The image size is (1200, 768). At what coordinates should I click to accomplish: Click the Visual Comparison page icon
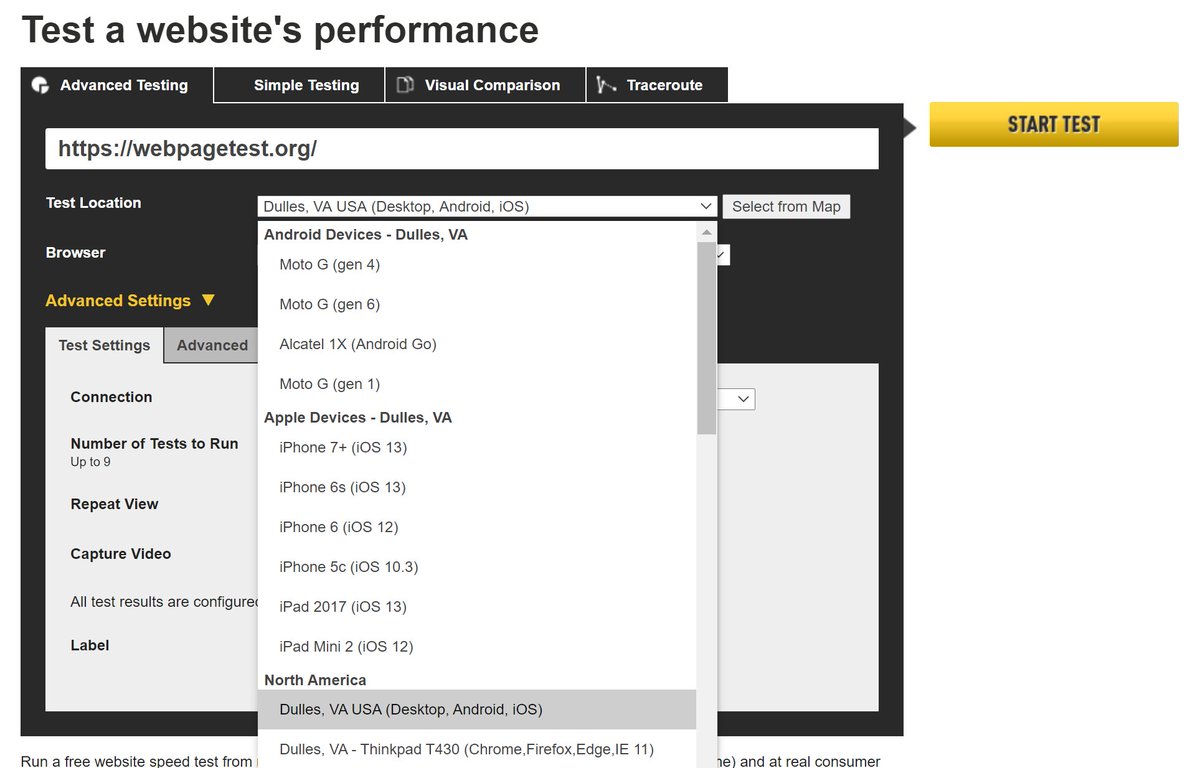click(405, 85)
